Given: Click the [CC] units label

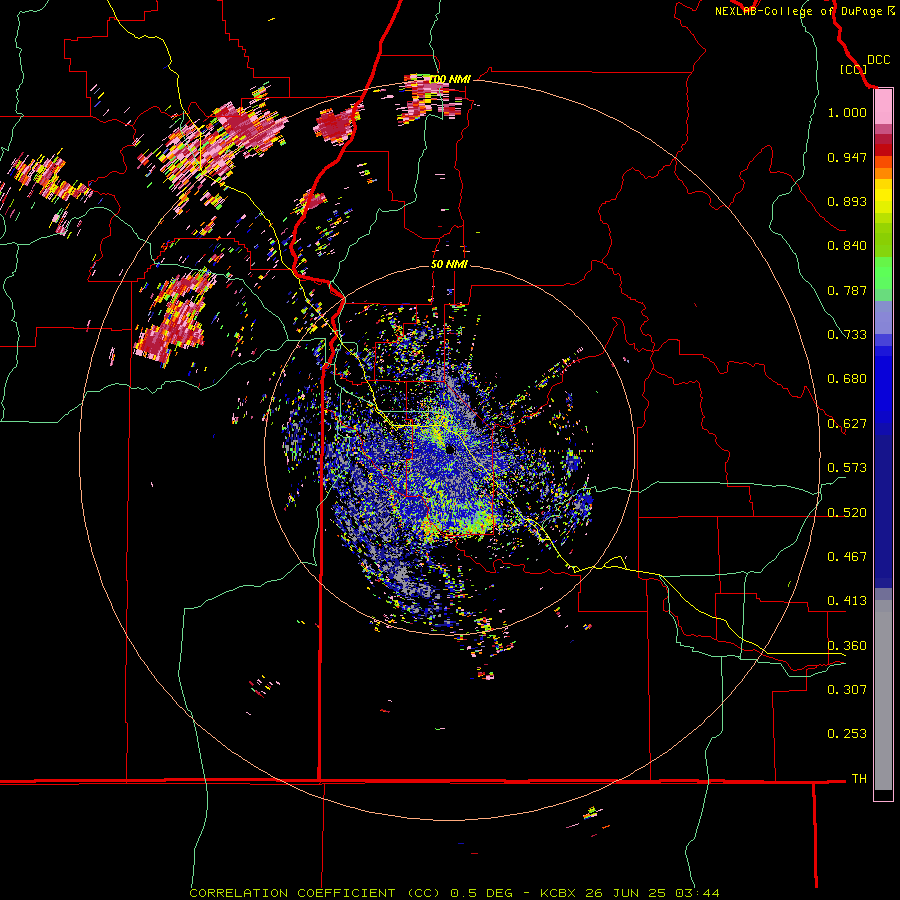Looking at the screenshot, I should click(853, 69).
